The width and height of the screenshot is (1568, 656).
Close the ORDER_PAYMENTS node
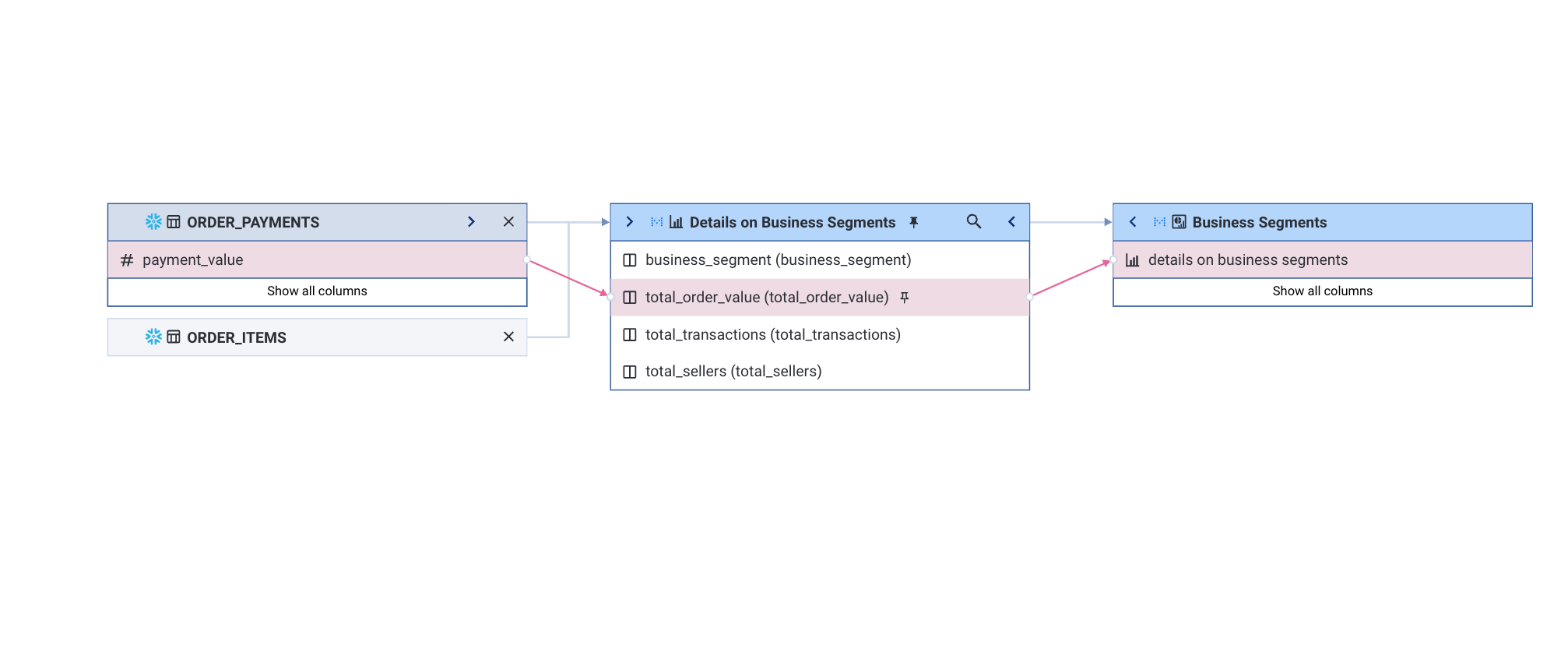[508, 222]
